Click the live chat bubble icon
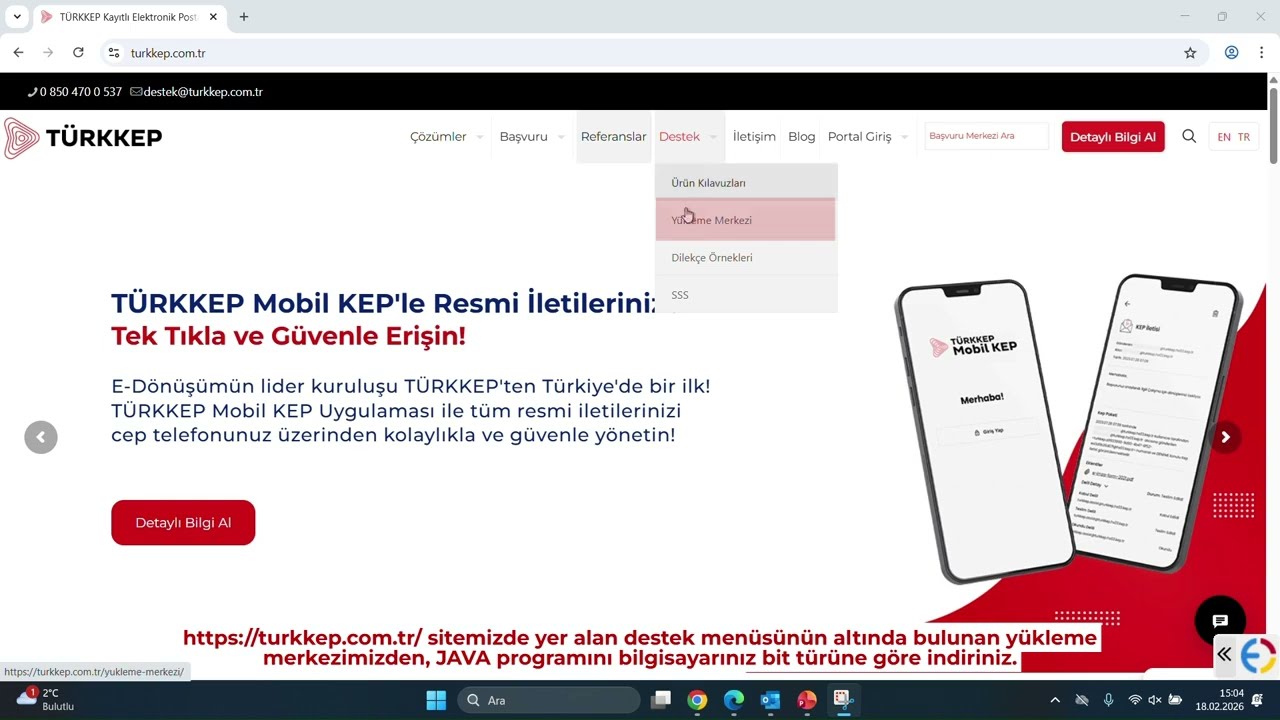 1220,621
